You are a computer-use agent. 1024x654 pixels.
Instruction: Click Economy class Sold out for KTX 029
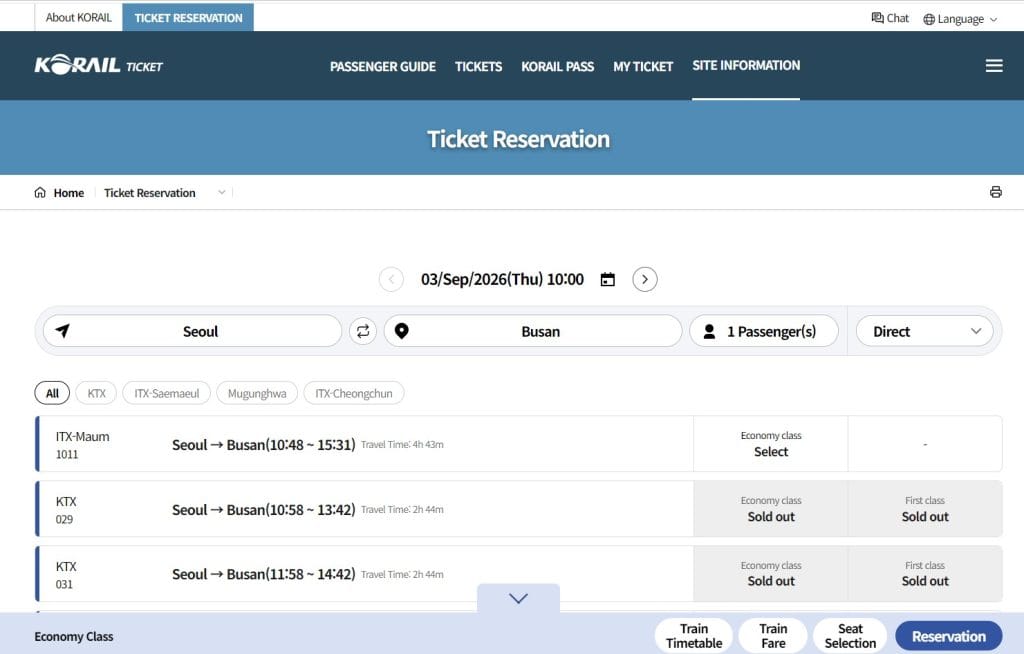click(771, 509)
